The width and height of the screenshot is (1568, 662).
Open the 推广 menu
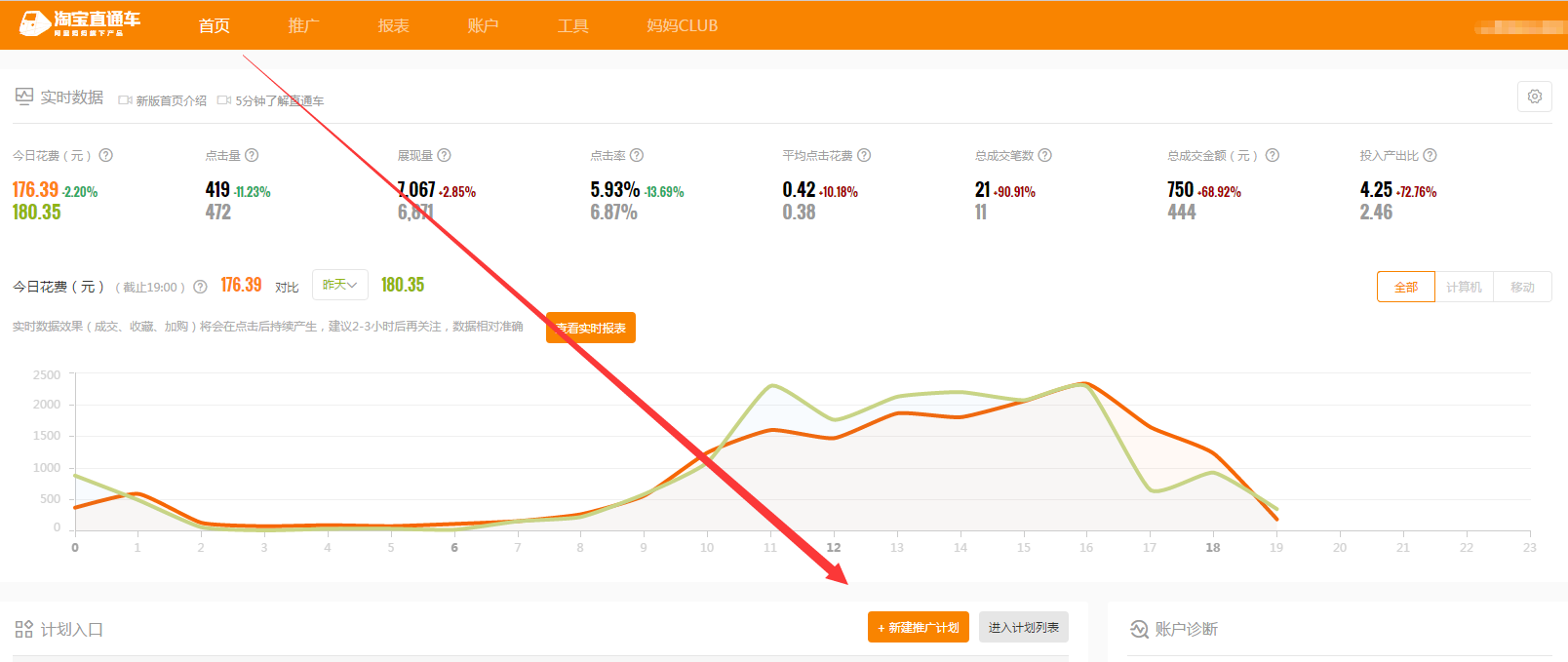click(303, 25)
